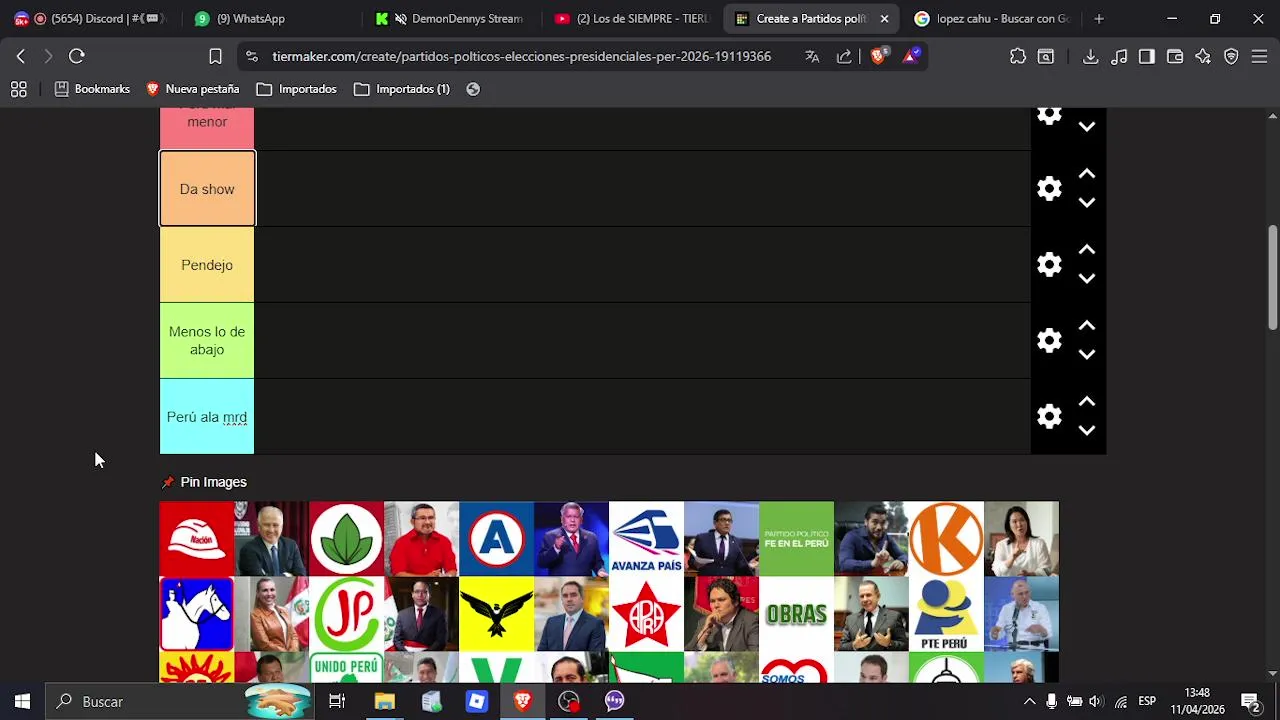Open Brave Shields lion icon

879,56
